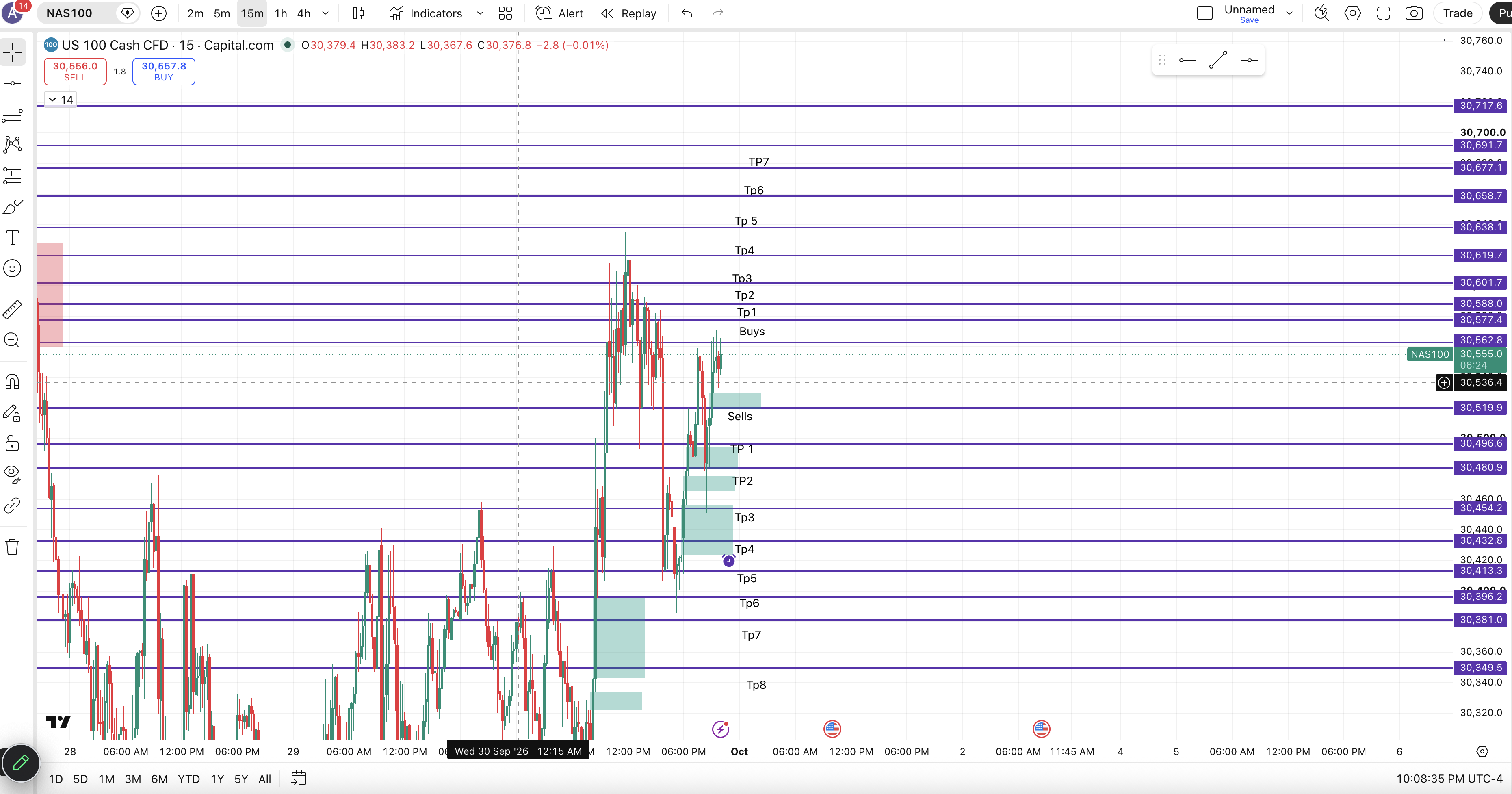
Task: Take a chart snapshot with camera icon
Action: pyautogui.click(x=1413, y=13)
